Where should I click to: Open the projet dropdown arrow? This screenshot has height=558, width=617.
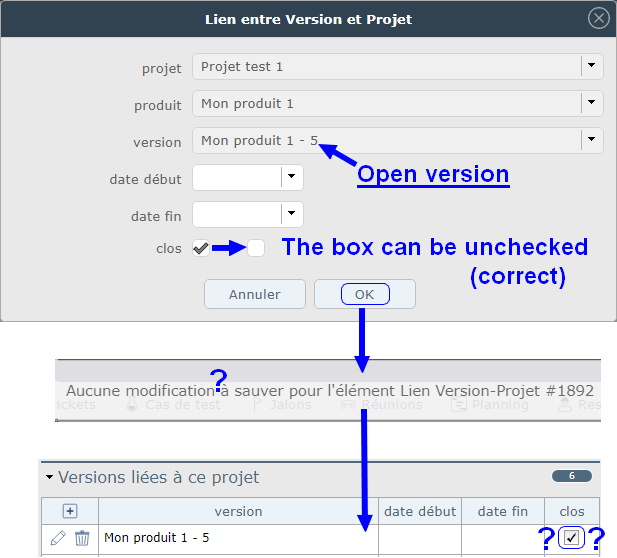(591, 65)
